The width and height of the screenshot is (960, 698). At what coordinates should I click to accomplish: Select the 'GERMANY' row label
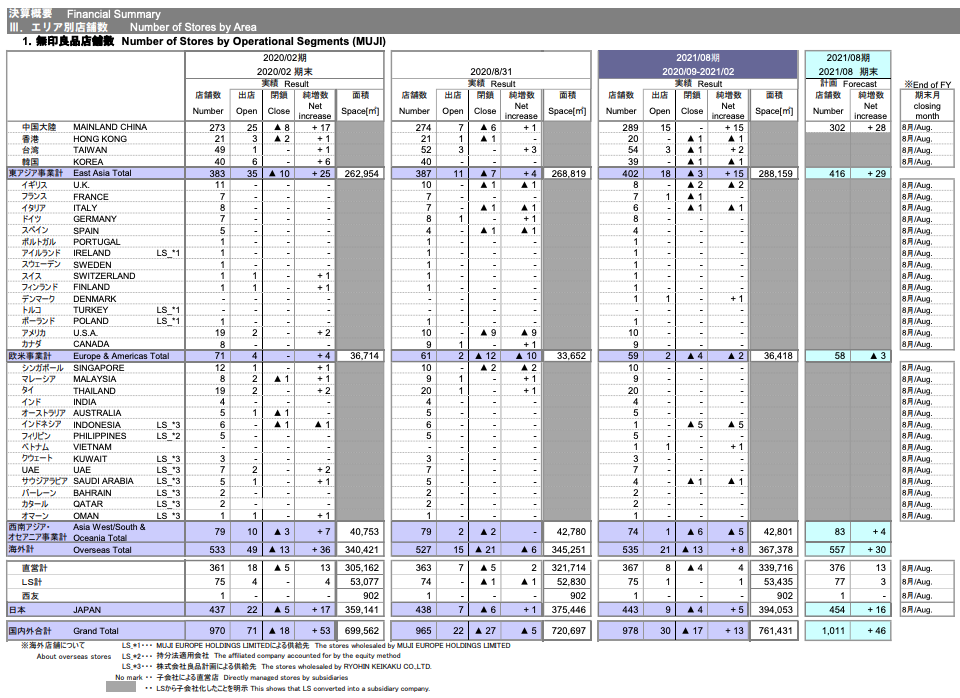pyautogui.click(x=95, y=219)
